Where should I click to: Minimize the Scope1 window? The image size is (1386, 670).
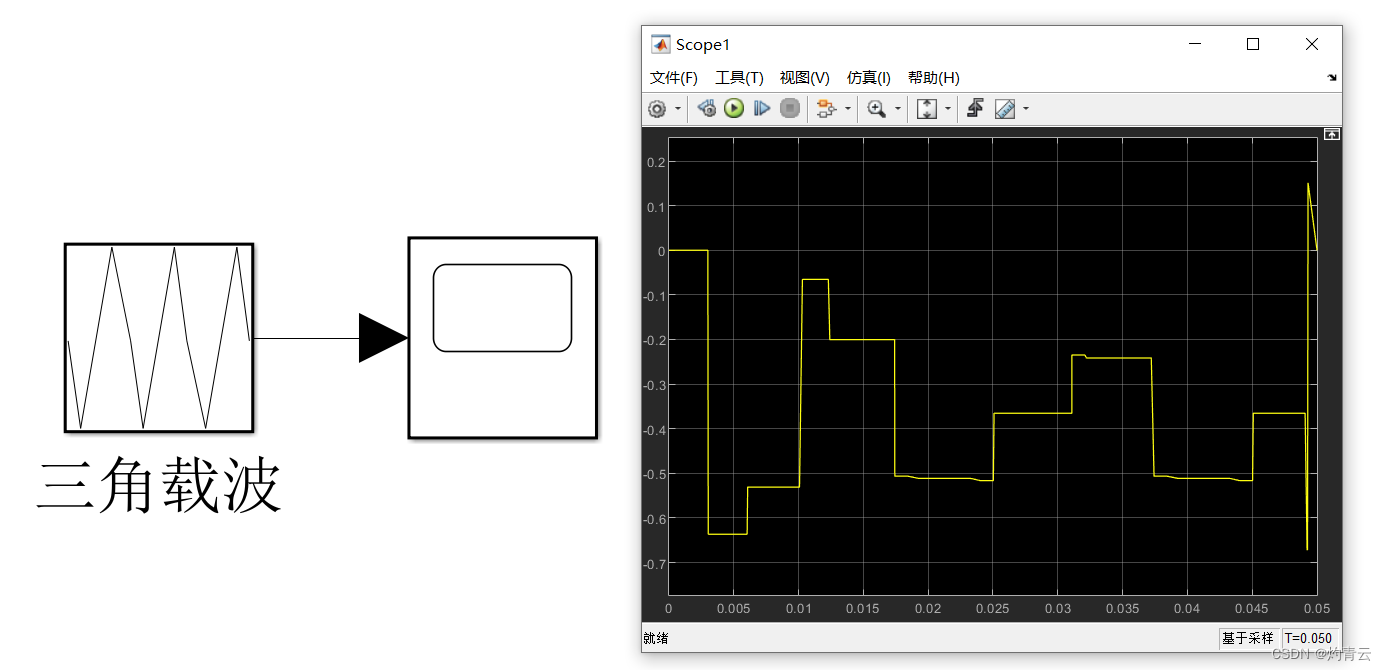1194,44
